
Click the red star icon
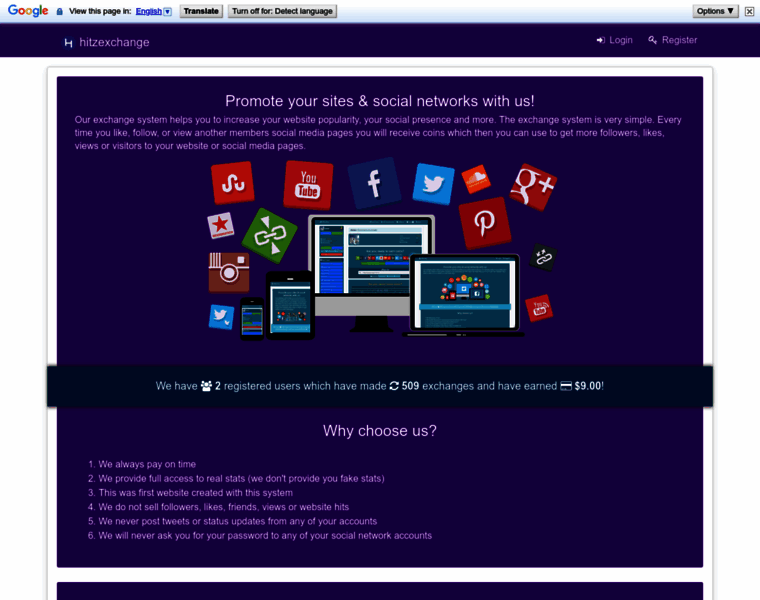click(220, 226)
